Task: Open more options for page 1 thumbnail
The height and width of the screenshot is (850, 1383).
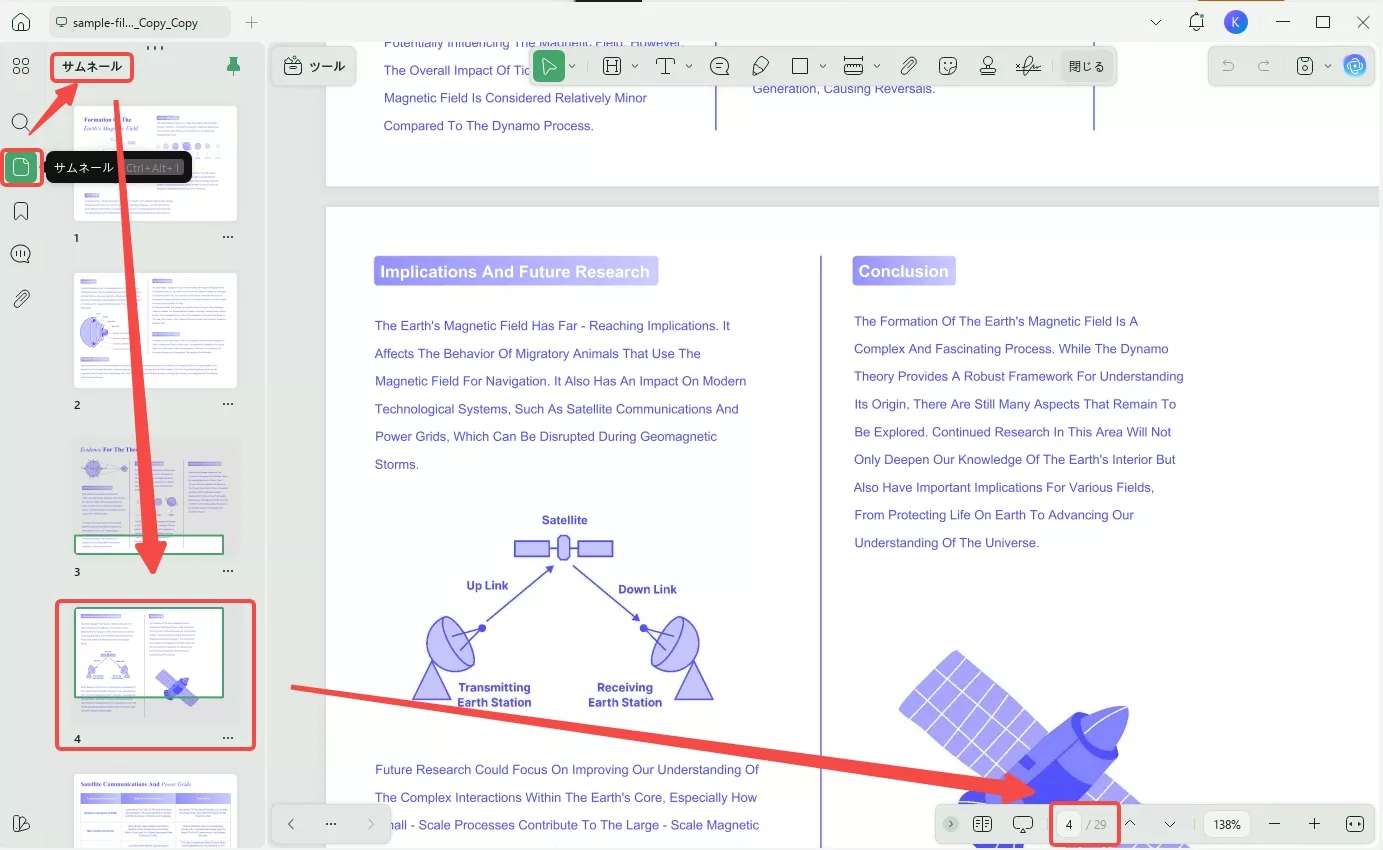Action: [228, 238]
